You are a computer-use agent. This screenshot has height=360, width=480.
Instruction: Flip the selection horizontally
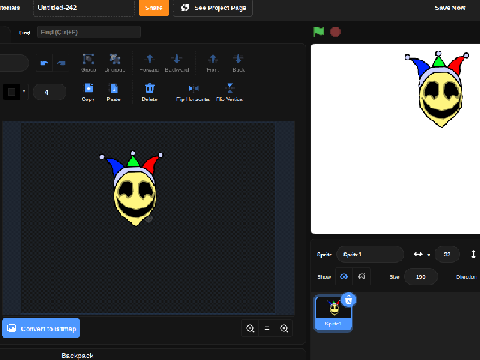coord(193,92)
